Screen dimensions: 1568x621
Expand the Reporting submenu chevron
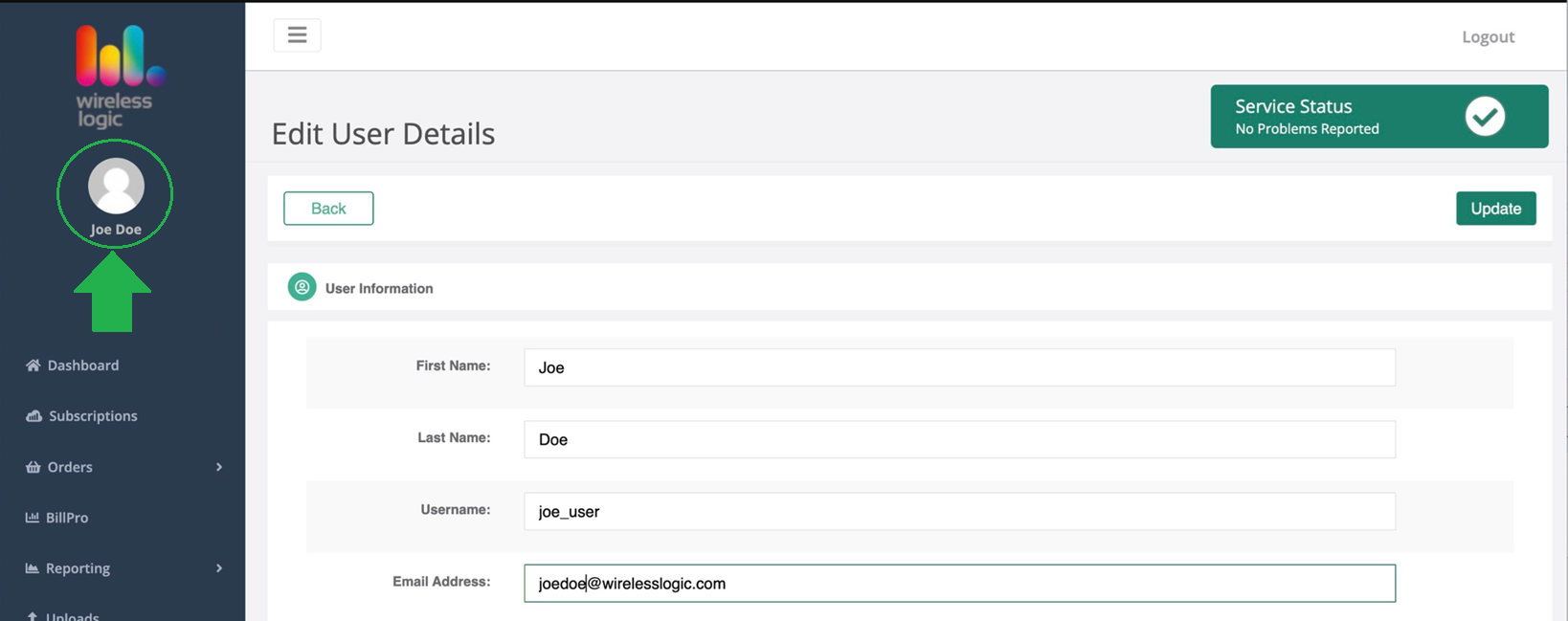(x=219, y=568)
